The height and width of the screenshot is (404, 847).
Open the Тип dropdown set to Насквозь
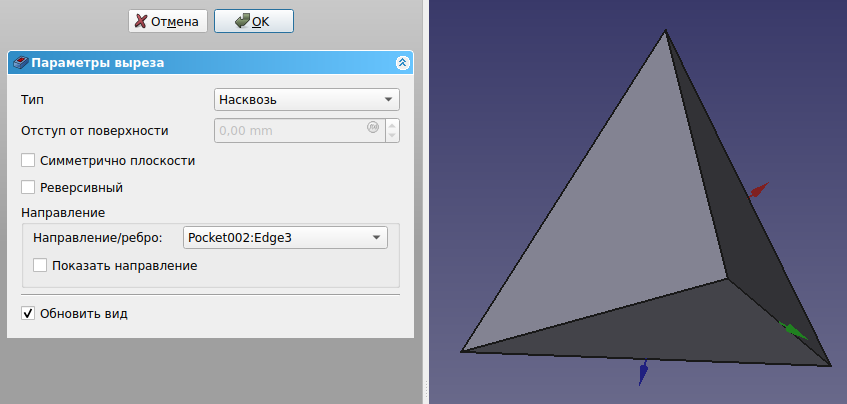(307, 100)
